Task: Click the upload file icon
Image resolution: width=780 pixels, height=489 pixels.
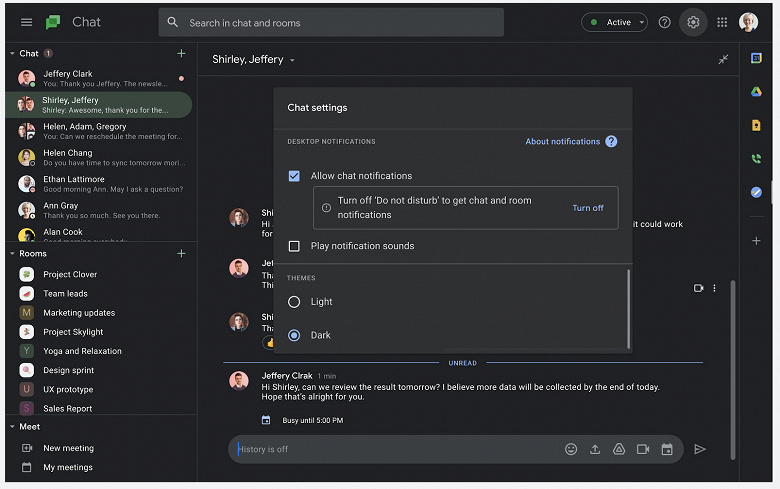Action: (x=594, y=449)
